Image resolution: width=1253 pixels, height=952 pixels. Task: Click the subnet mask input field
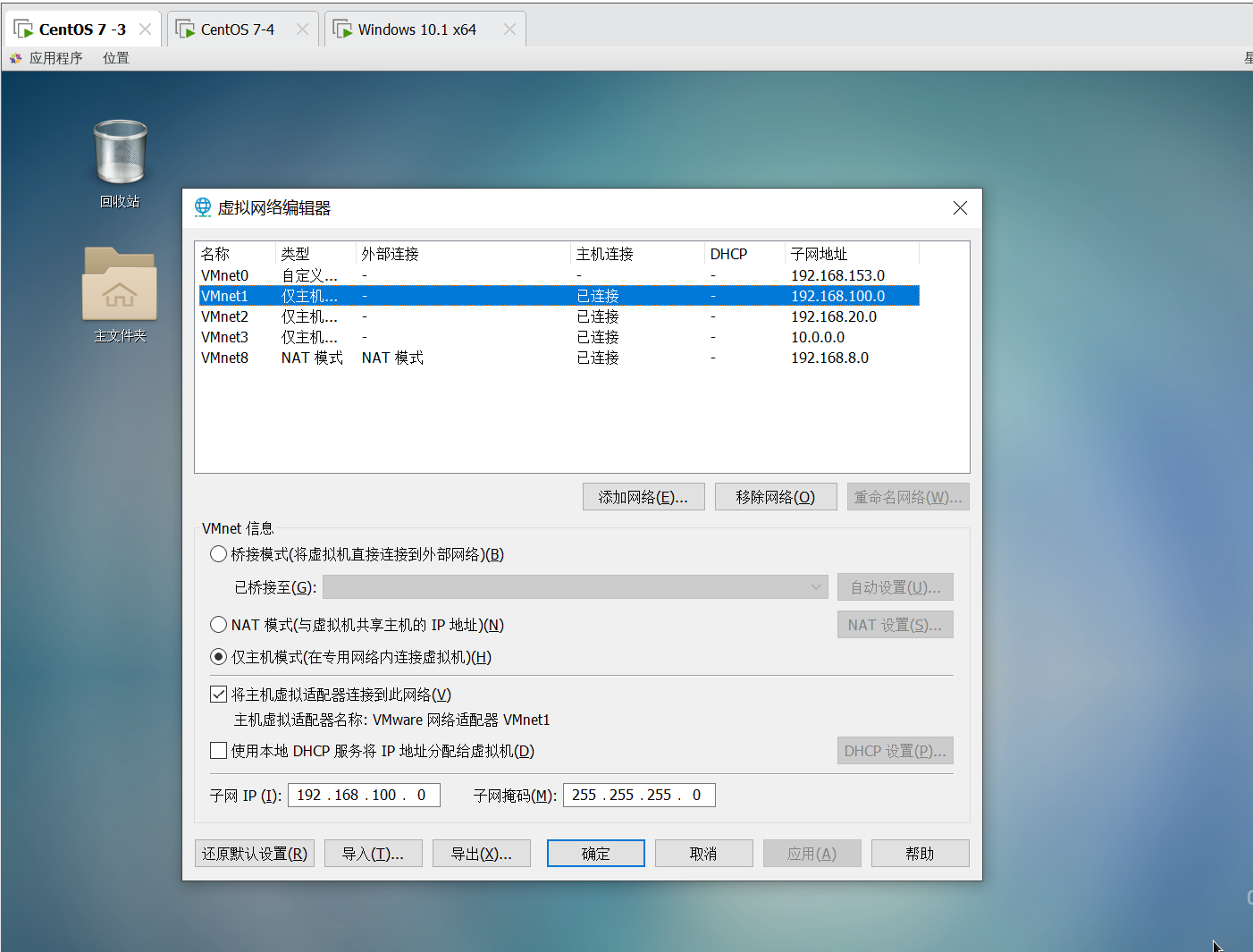click(x=639, y=795)
